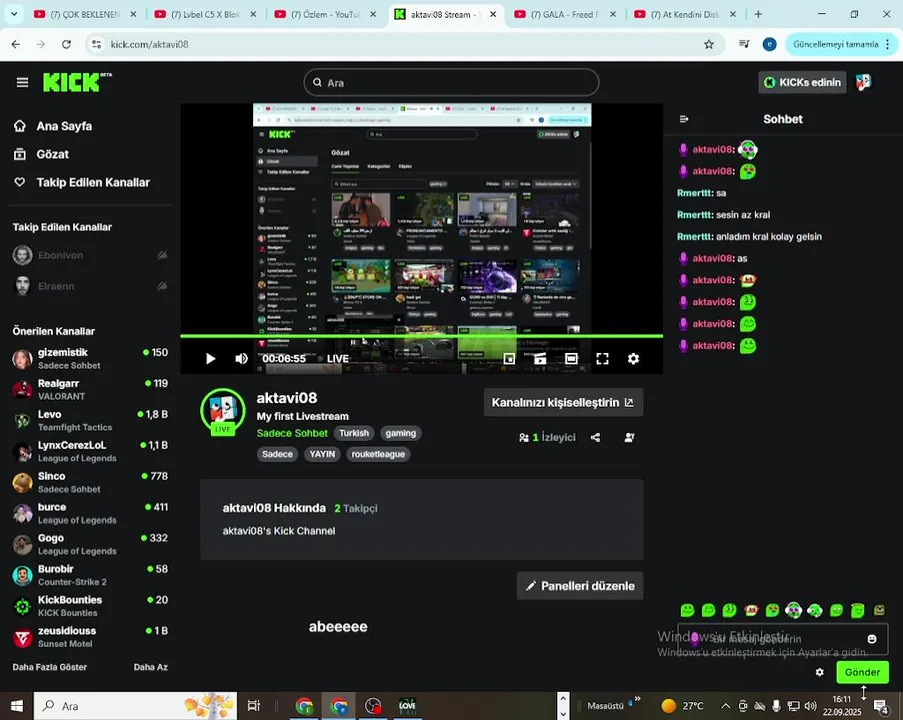The height and width of the screenshot is (720, 903).
Task: Insert the olive angry emote at row end
Action: (x=879, y=610)
